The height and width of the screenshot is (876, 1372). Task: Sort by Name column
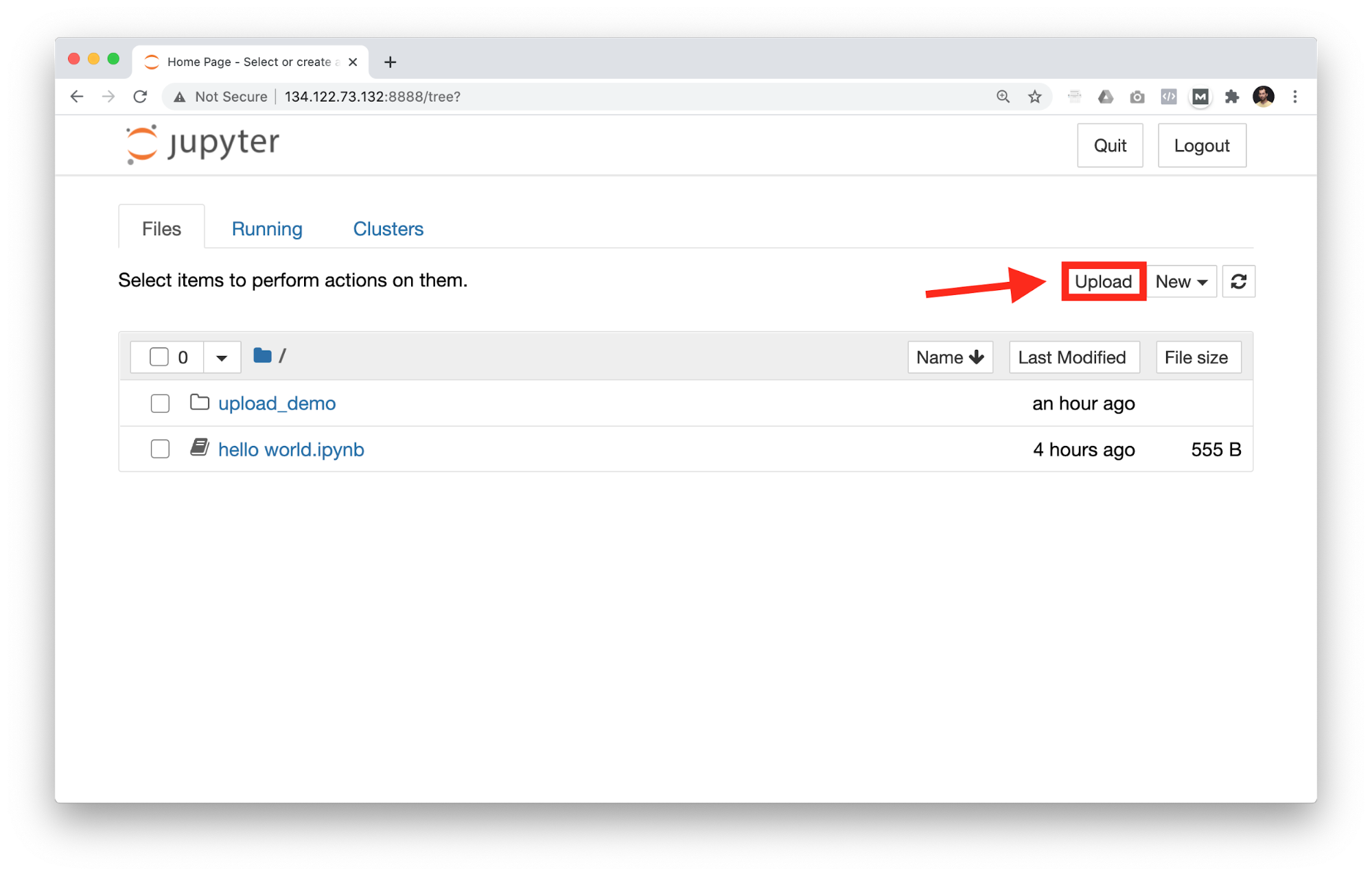(x=950, y=357)
